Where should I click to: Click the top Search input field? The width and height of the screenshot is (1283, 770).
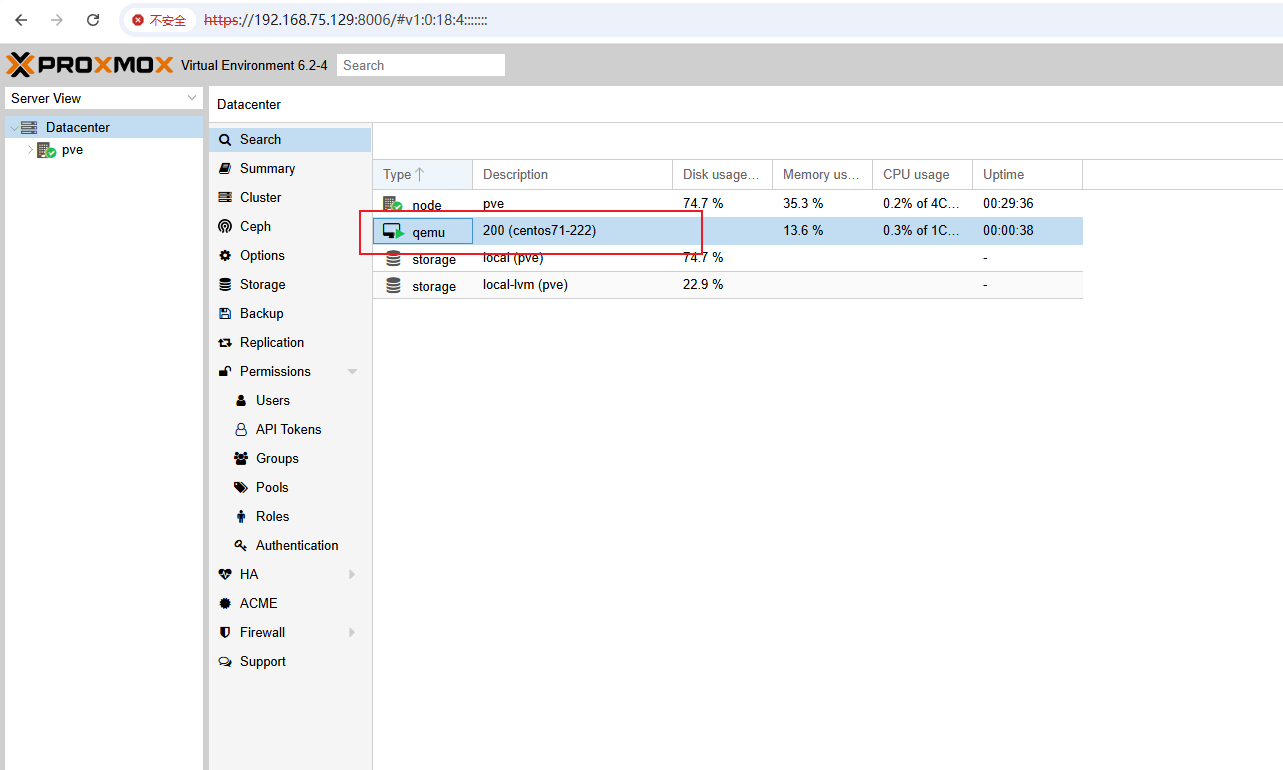point(420,65)
